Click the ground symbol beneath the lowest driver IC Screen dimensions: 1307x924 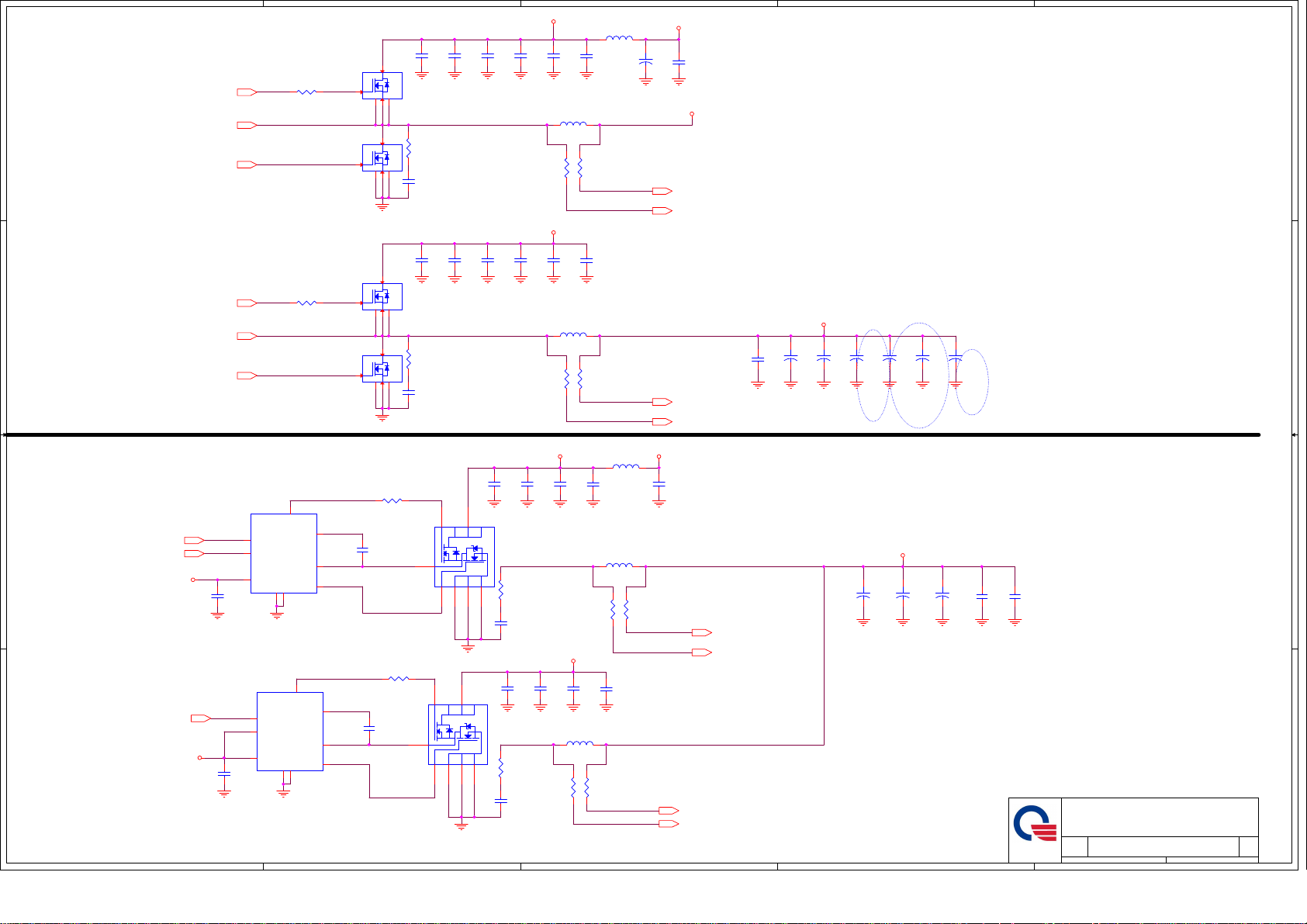click(284, 793)
